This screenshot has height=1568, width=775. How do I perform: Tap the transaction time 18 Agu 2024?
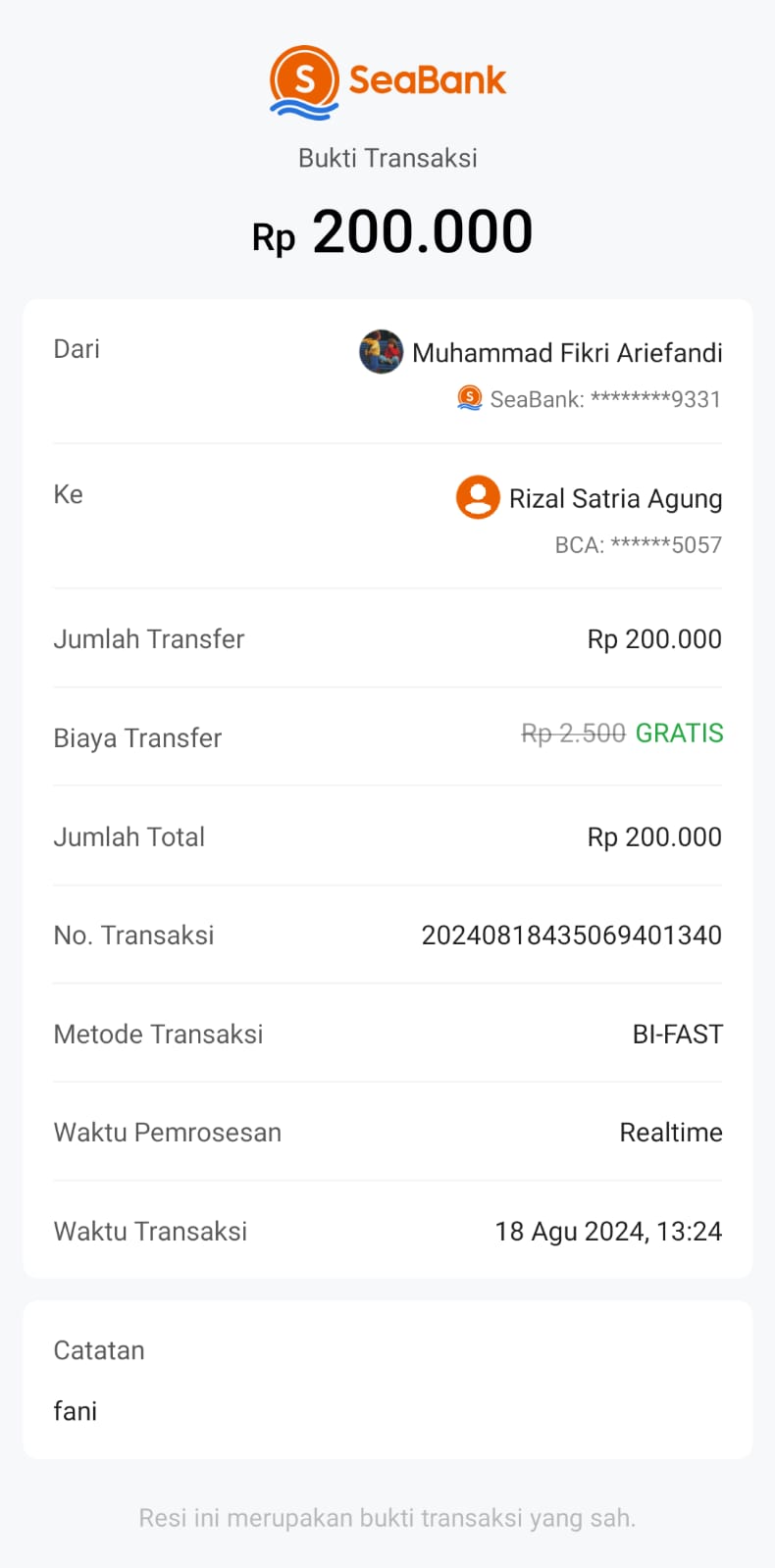click(x=608, y=1232)
